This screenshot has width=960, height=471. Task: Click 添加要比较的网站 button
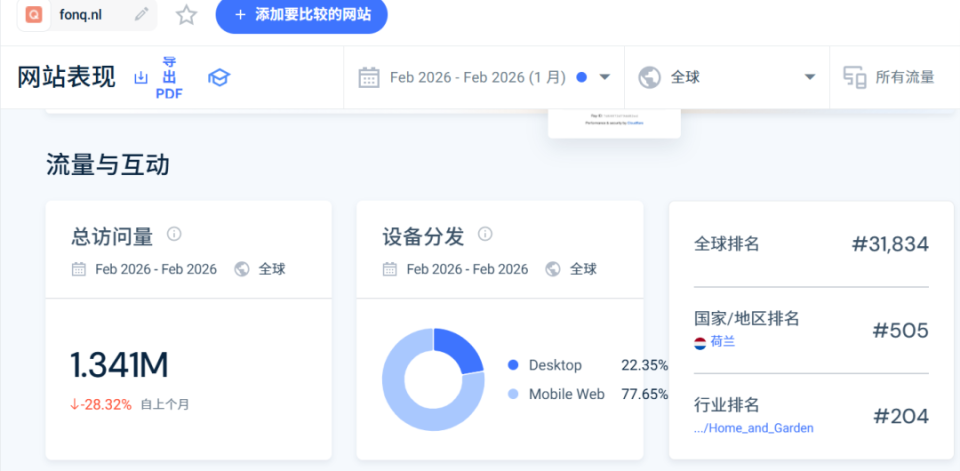tap(301, 15)
